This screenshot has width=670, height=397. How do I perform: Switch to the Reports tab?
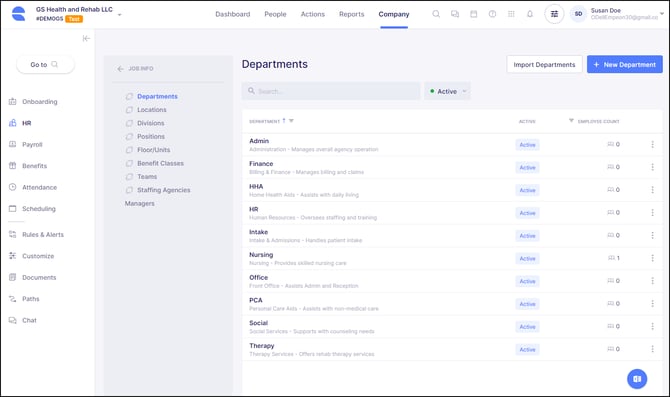click(x=352, y=14)
